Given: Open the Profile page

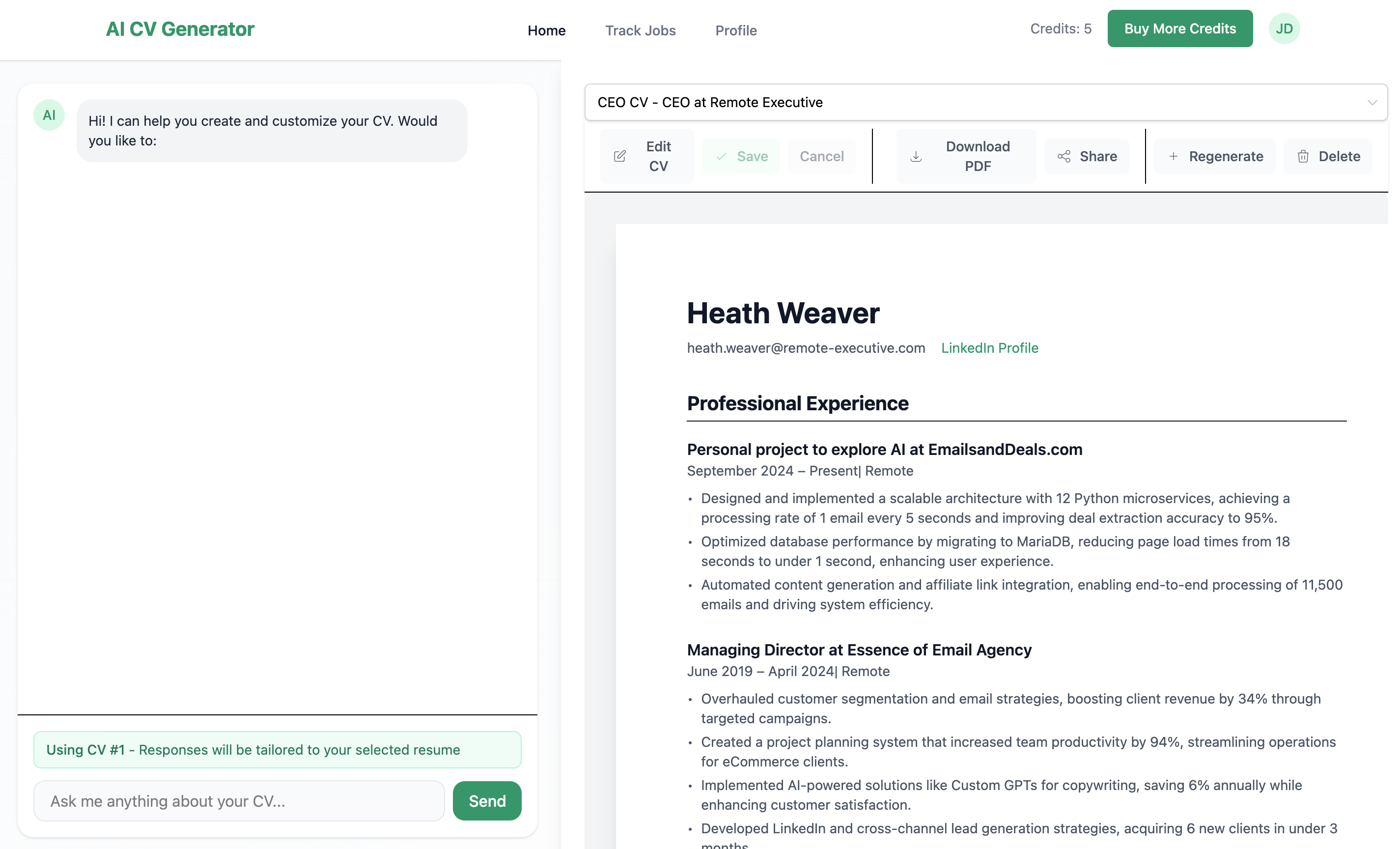Looking at the screenshot, I should click(x=736, y=30).
